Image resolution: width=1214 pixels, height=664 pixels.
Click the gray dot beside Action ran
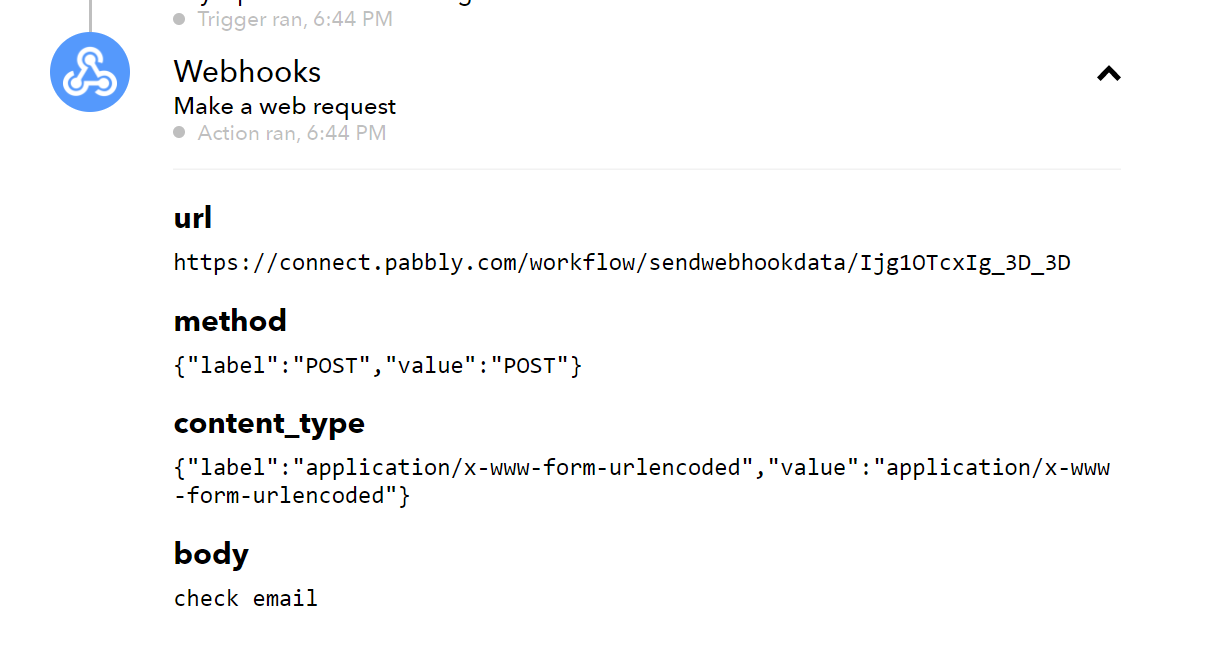pyautogui.click(x=179, y=132)
